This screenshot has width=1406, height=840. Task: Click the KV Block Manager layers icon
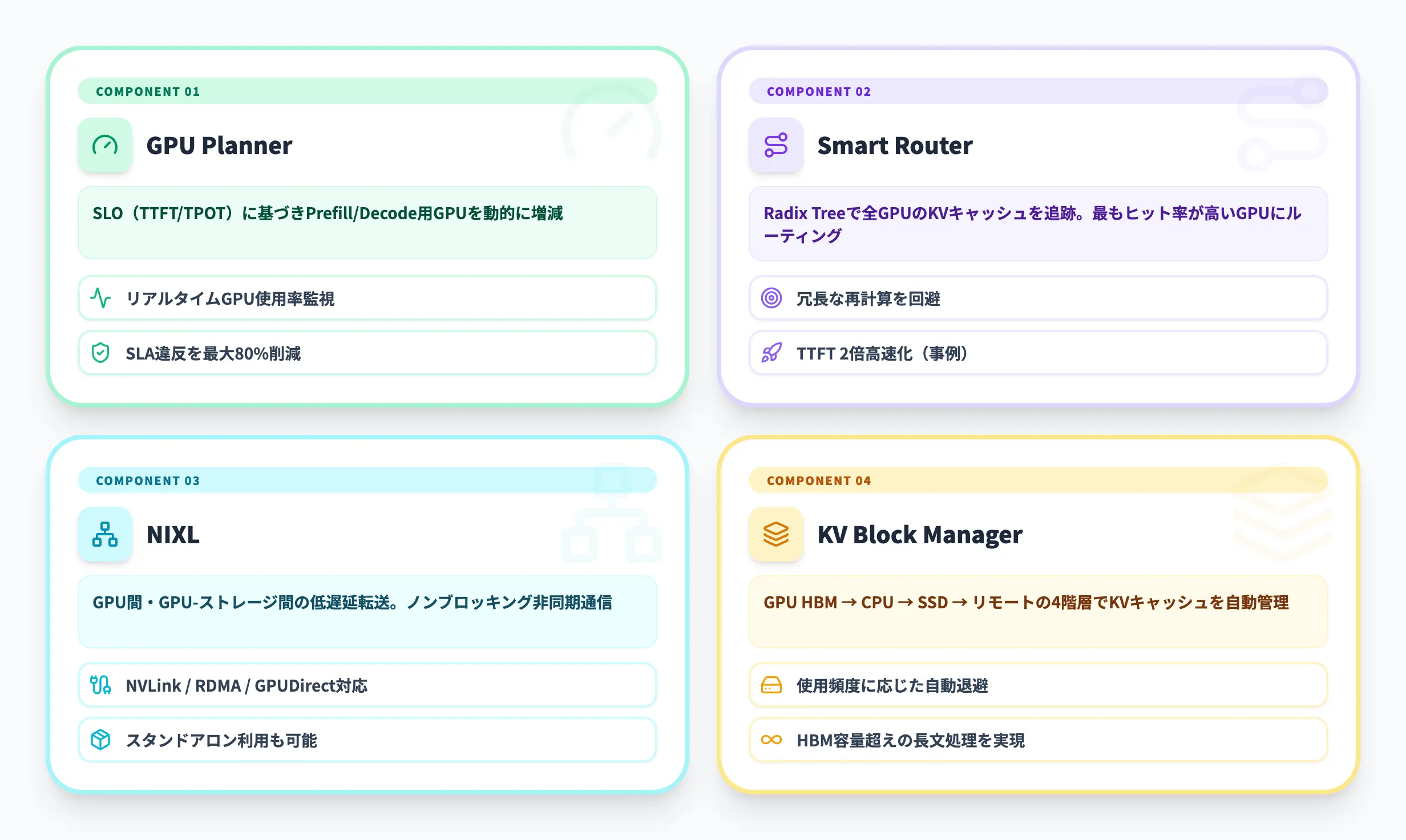tap(776, 535)
